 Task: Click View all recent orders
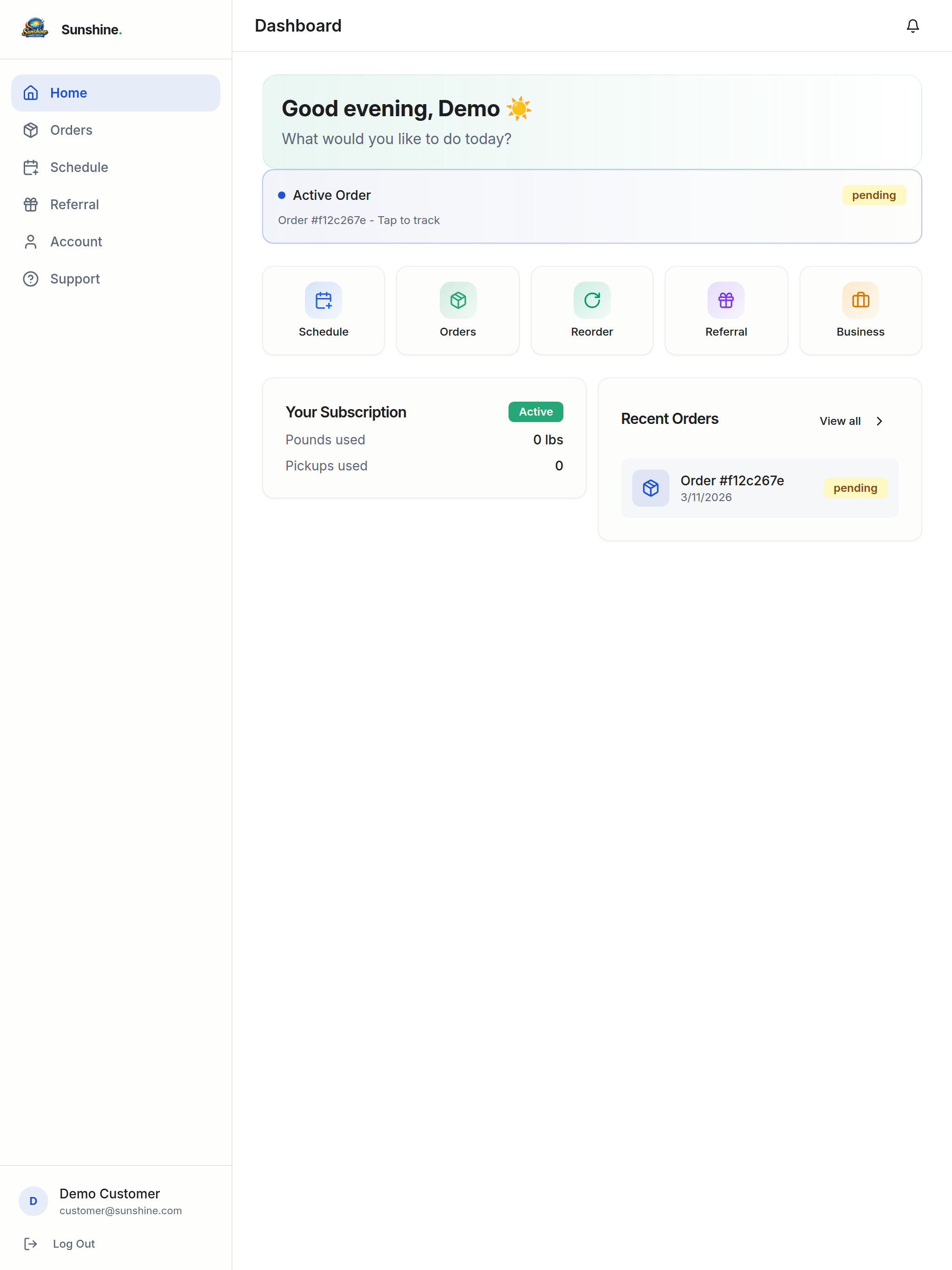(x=840, y=421)
